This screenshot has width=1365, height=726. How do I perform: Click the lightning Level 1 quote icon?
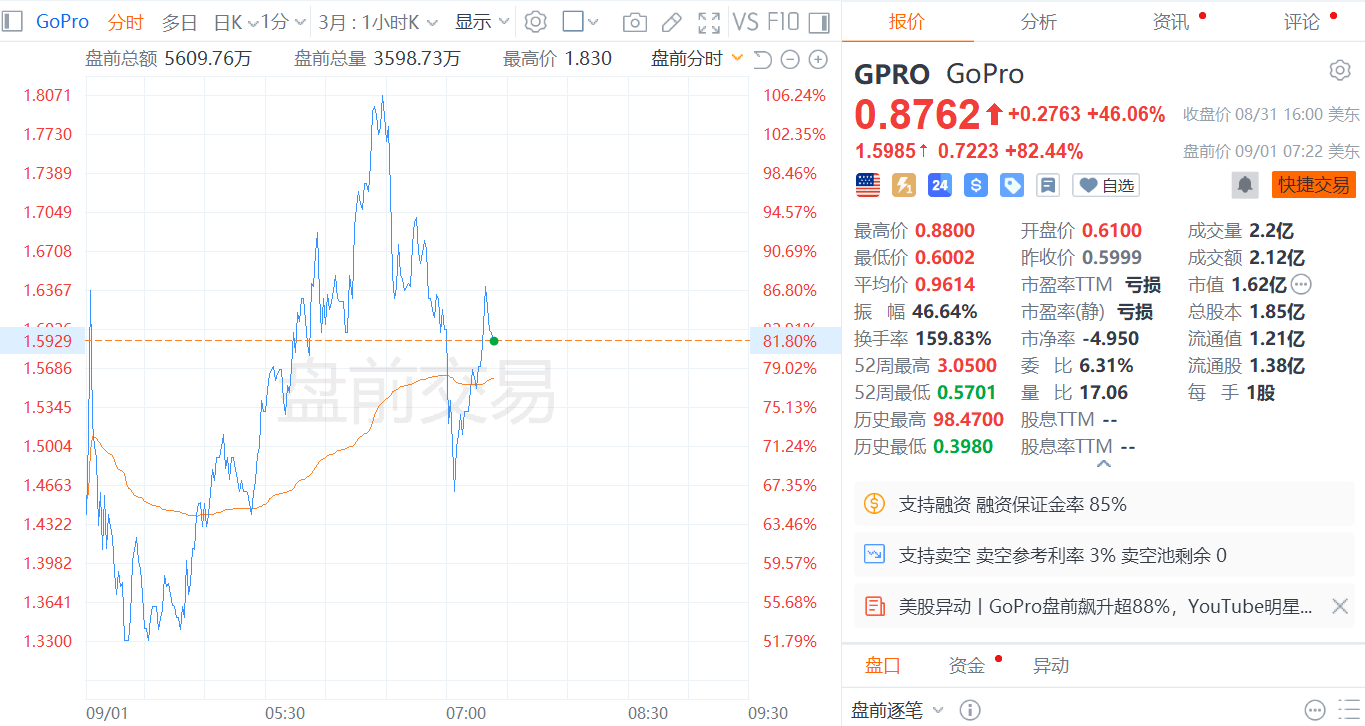pyautogui.click(x=903, y=185)
